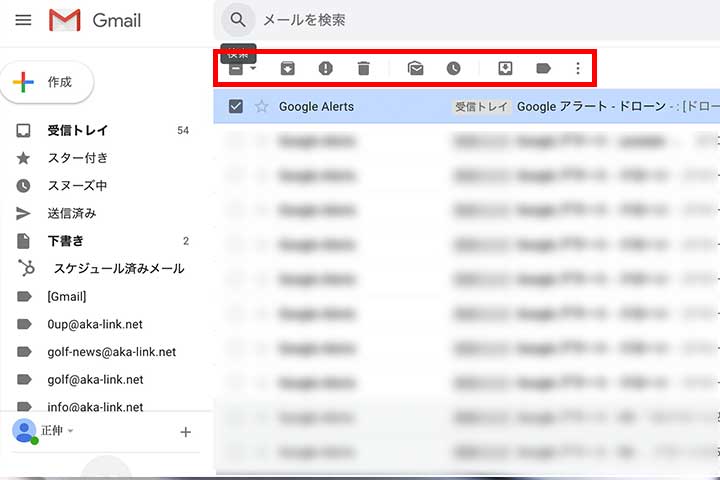Uncheck the Google Alerts mail checkbox
The height and width of the screenshot is (480, 720).
pyautogui.click(x=236, y=107)
